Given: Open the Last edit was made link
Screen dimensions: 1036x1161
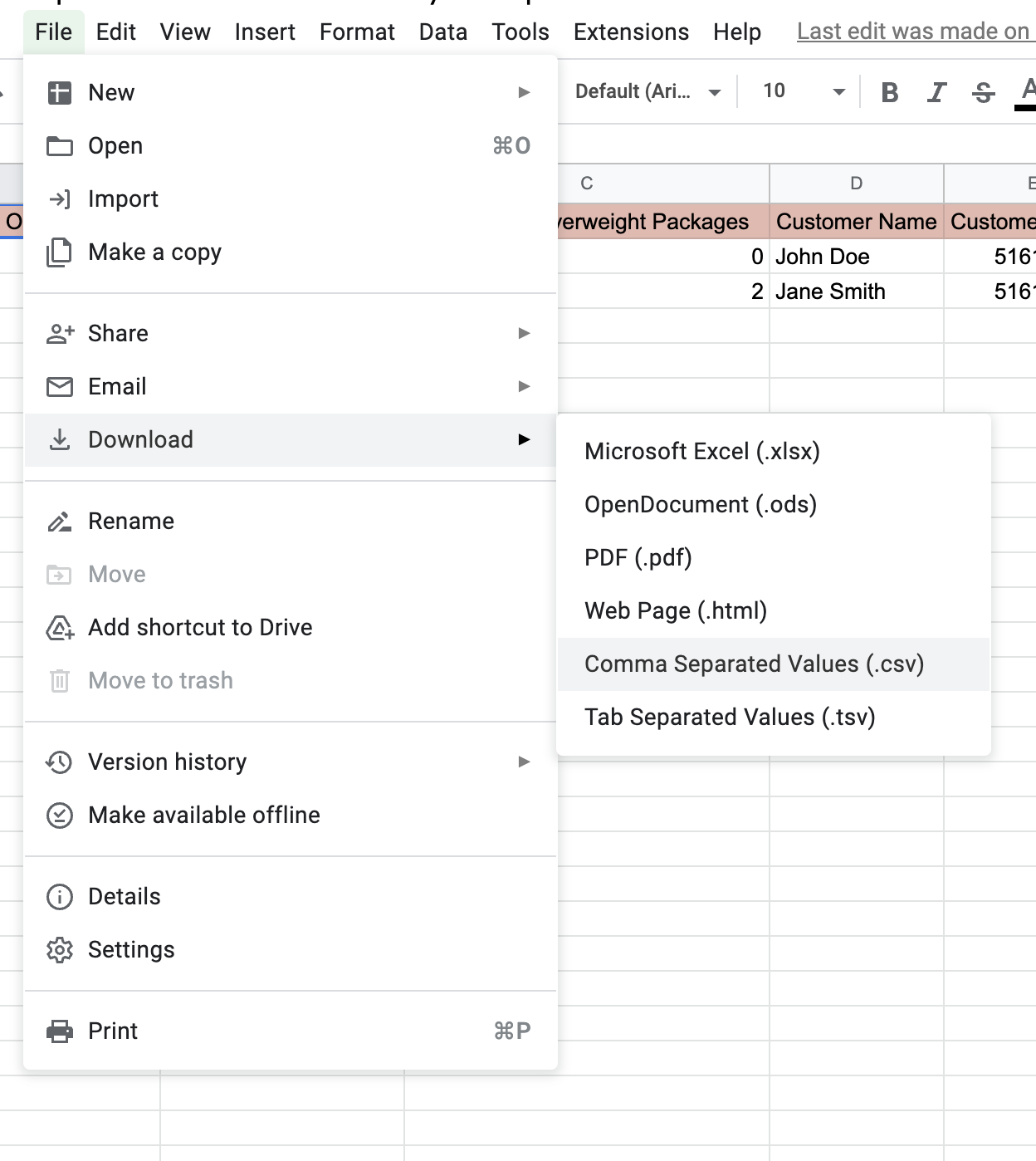Looking at the screenshot, I should (x=913, y=32).
